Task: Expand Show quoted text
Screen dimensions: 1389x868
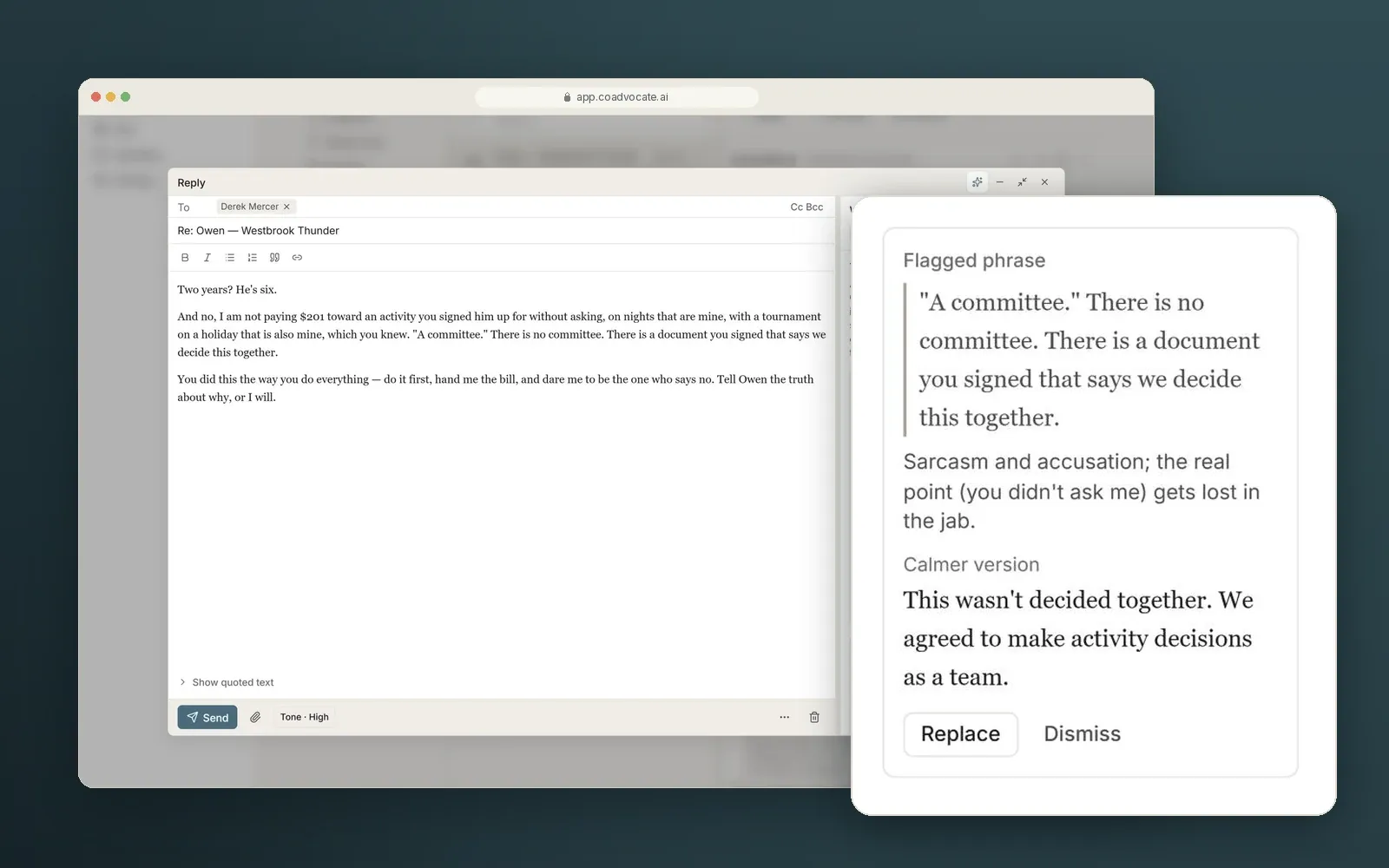Action: [227, 682]
